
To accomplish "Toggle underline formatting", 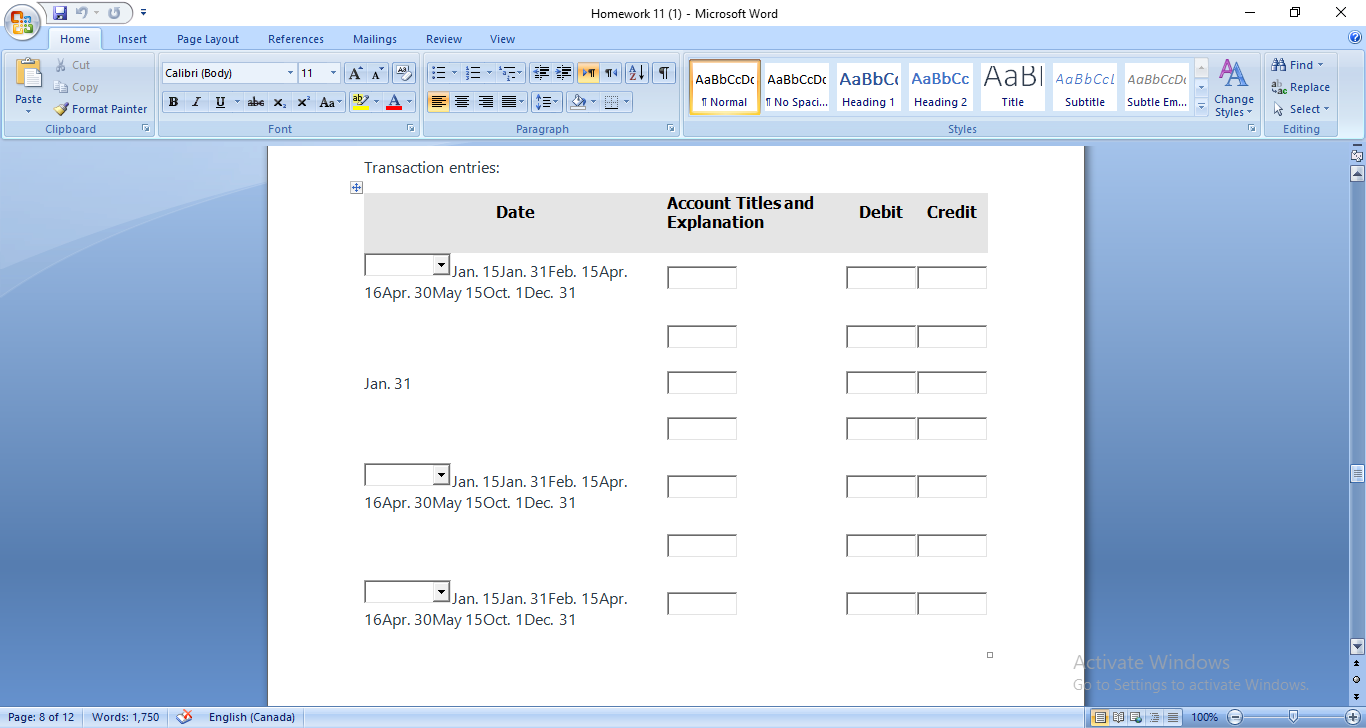I will click(x=218, y=101).
